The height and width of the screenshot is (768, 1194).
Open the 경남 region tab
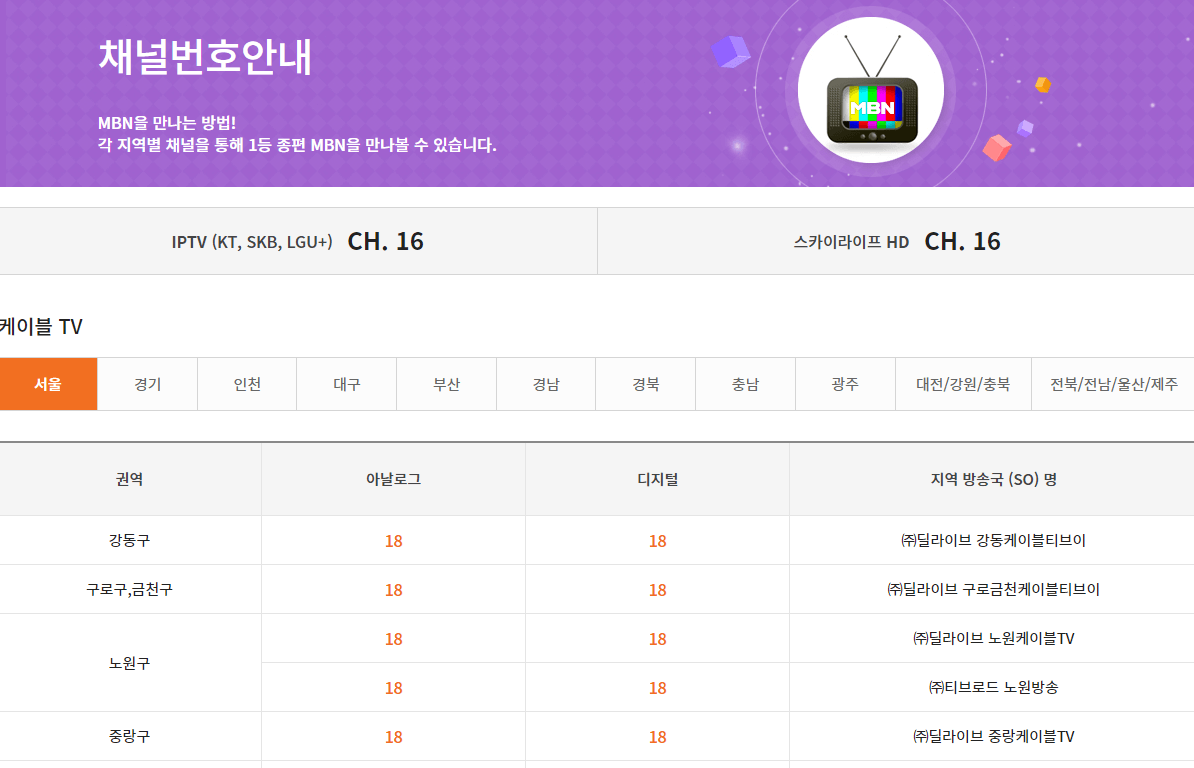pyautogui.click(x=545, y=383)
